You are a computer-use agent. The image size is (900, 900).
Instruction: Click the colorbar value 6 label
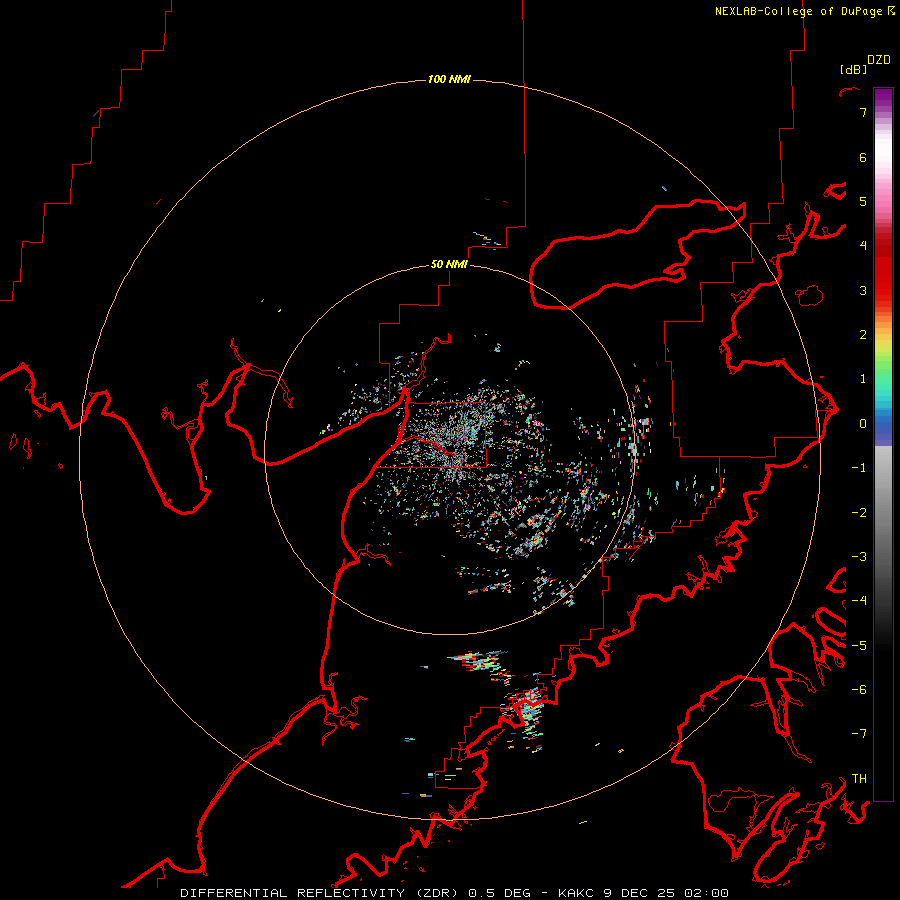point(863,157)
